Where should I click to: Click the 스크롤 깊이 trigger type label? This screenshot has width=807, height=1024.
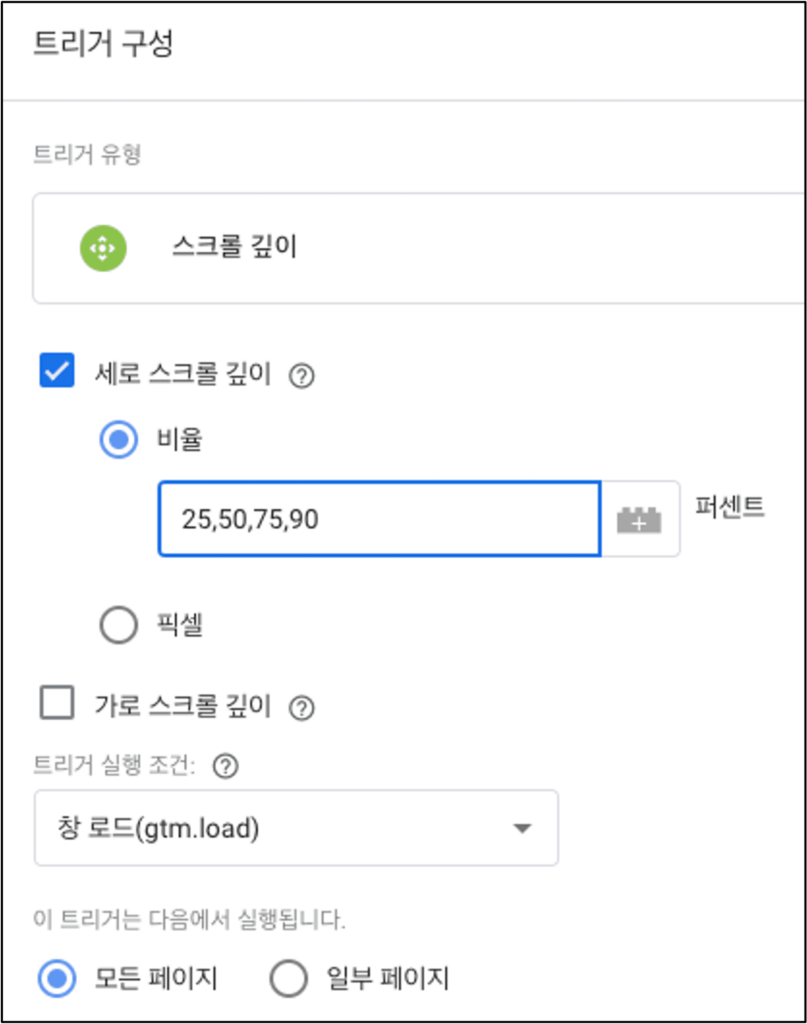[x=235, y=246]
